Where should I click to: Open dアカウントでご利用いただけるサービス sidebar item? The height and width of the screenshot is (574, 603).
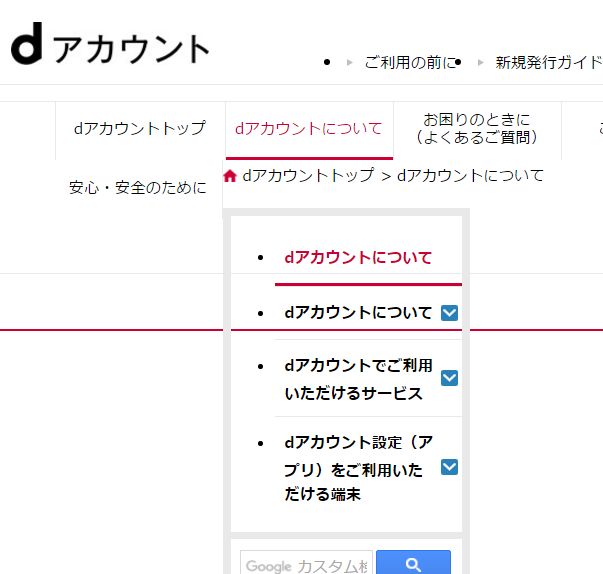point(358,379)
